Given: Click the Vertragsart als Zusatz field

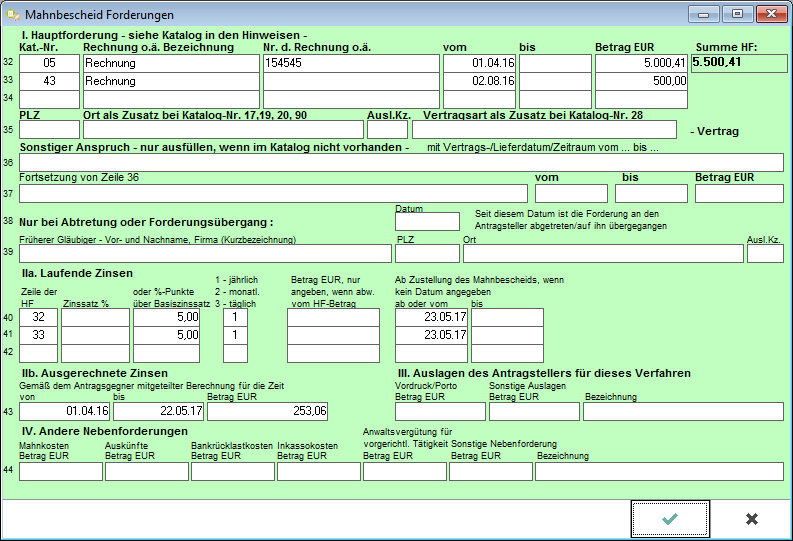Looking at the screenshot, I should [x=544, y=129].
